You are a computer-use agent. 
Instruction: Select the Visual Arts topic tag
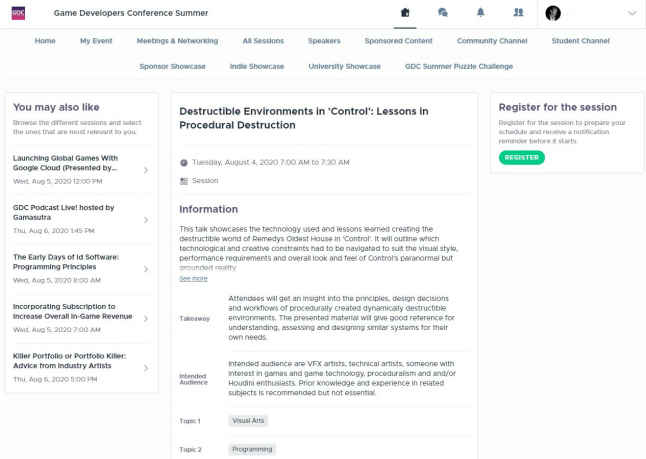pos(248,421)
